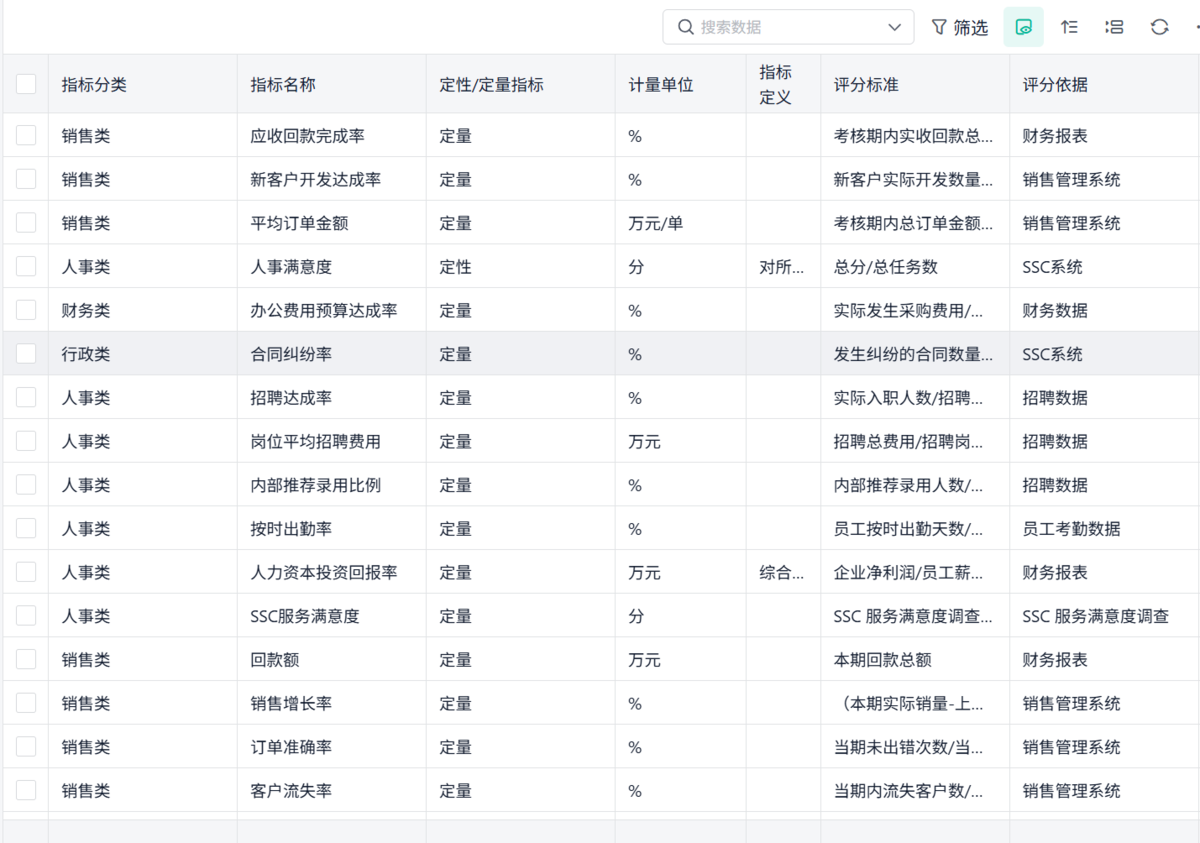This screenshot has height=843, width=1200.
Task: Check the 销售增长率 row checkbox
Action: (x=26, y=703)
